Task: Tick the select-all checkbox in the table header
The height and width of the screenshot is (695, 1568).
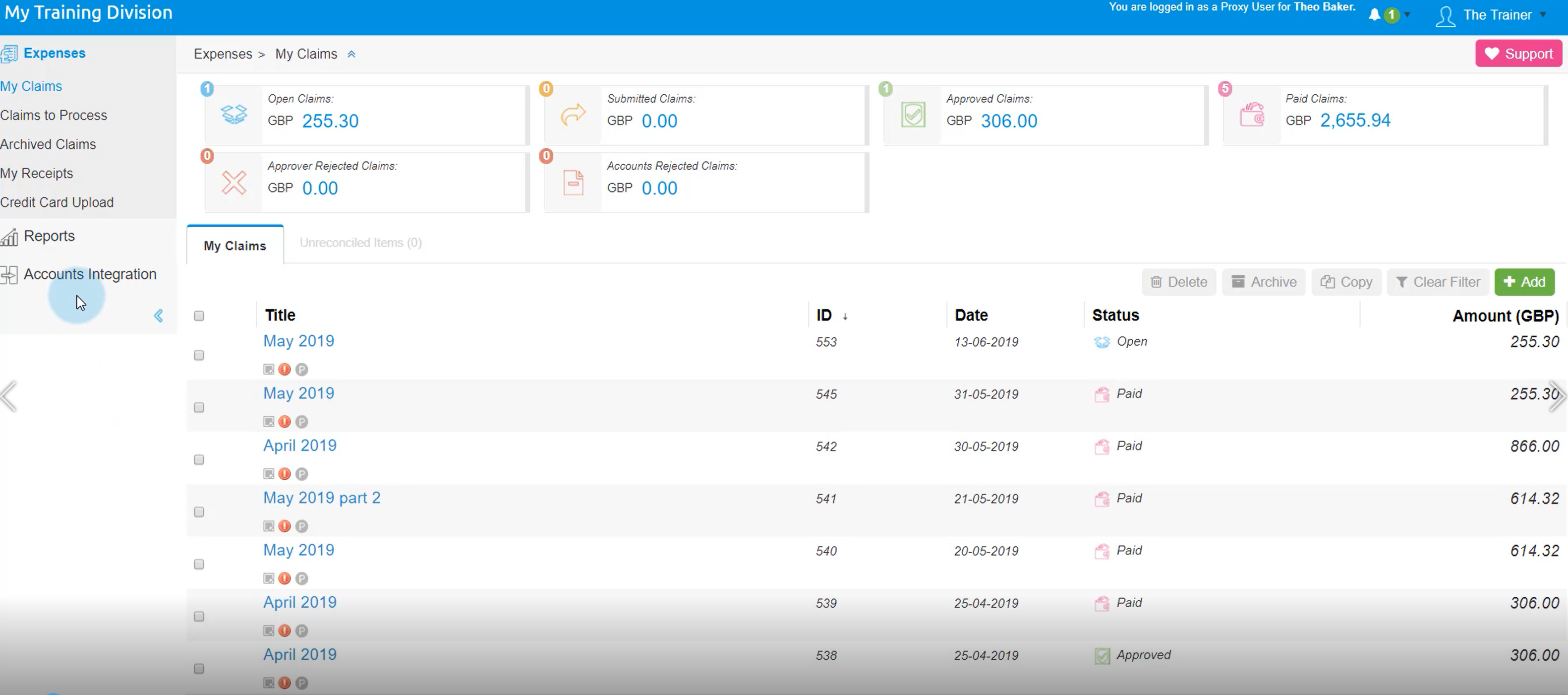Action: pyautogui.click(x=198, y=316)
